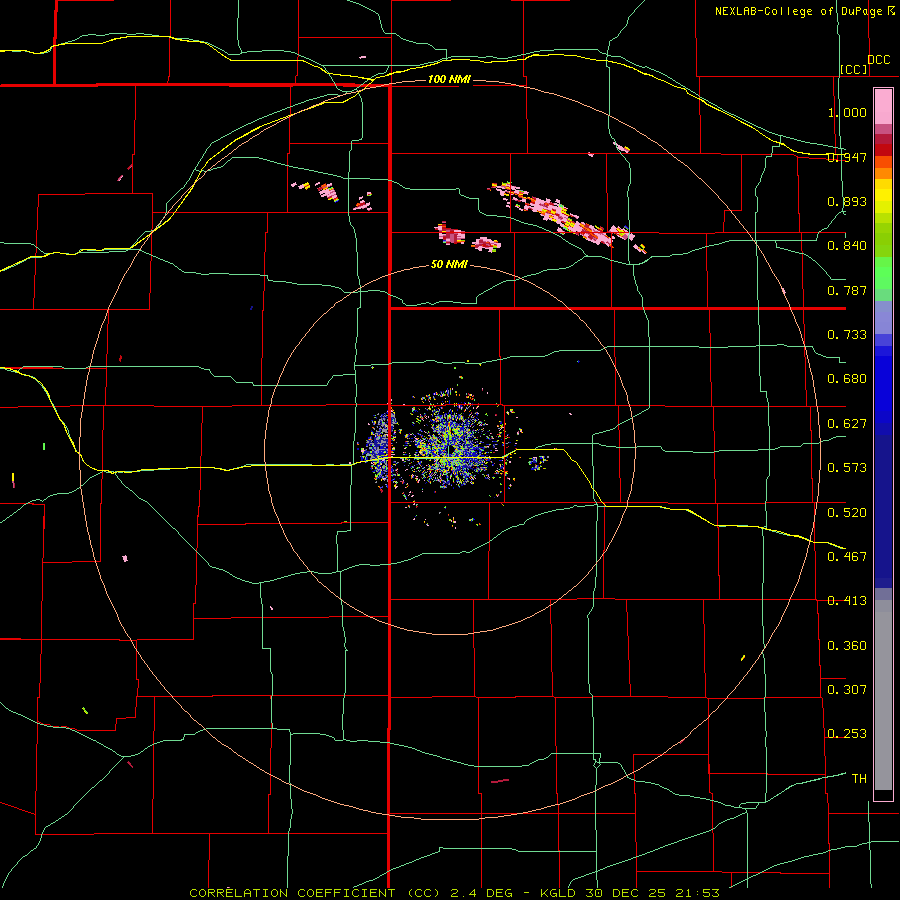Image resolution: width=900 pixels, height=900 pixels.
Task: Click the [CC] scale heading
Action: coord(854,69)
